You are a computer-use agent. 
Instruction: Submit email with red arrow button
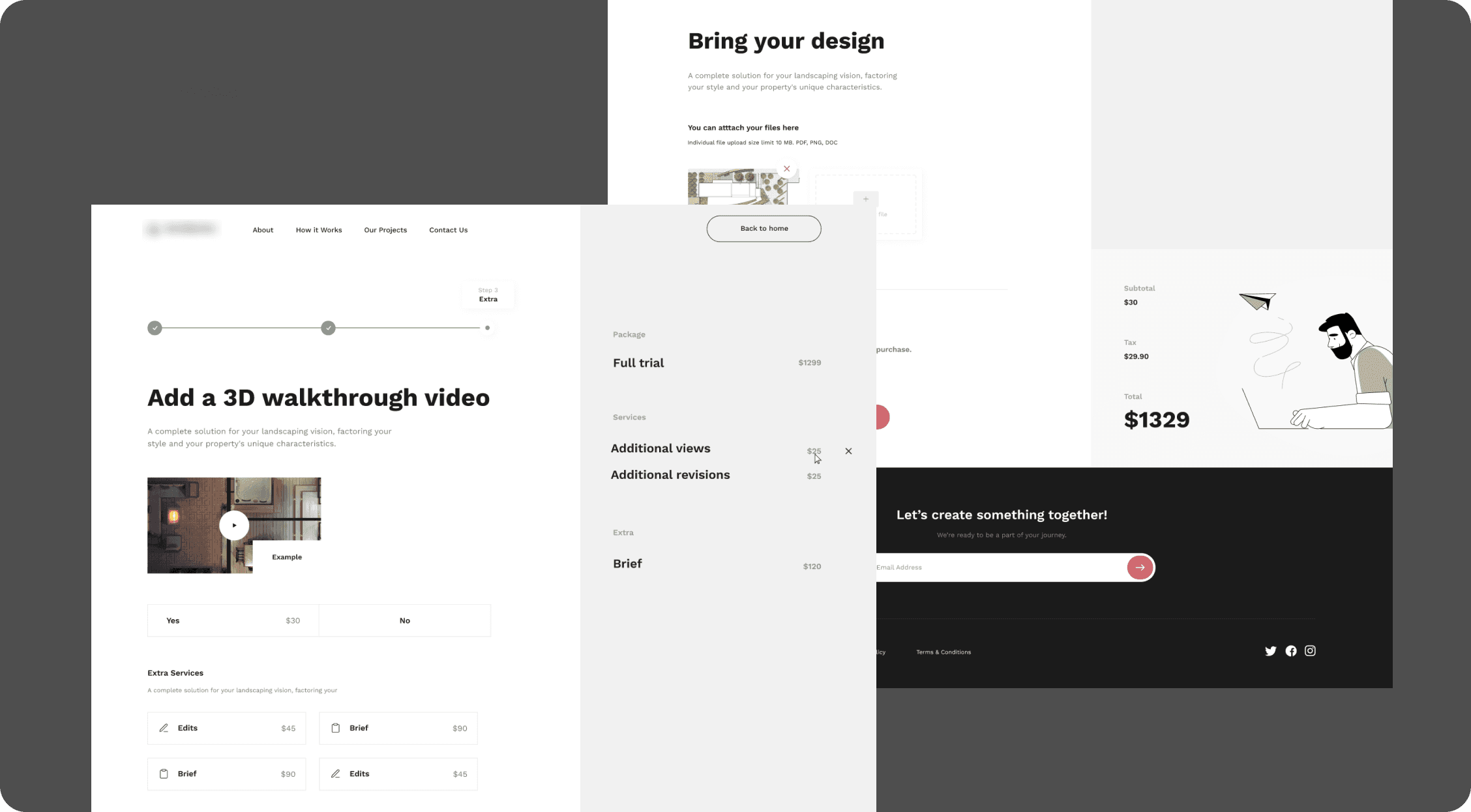[x=1140, y=568]
